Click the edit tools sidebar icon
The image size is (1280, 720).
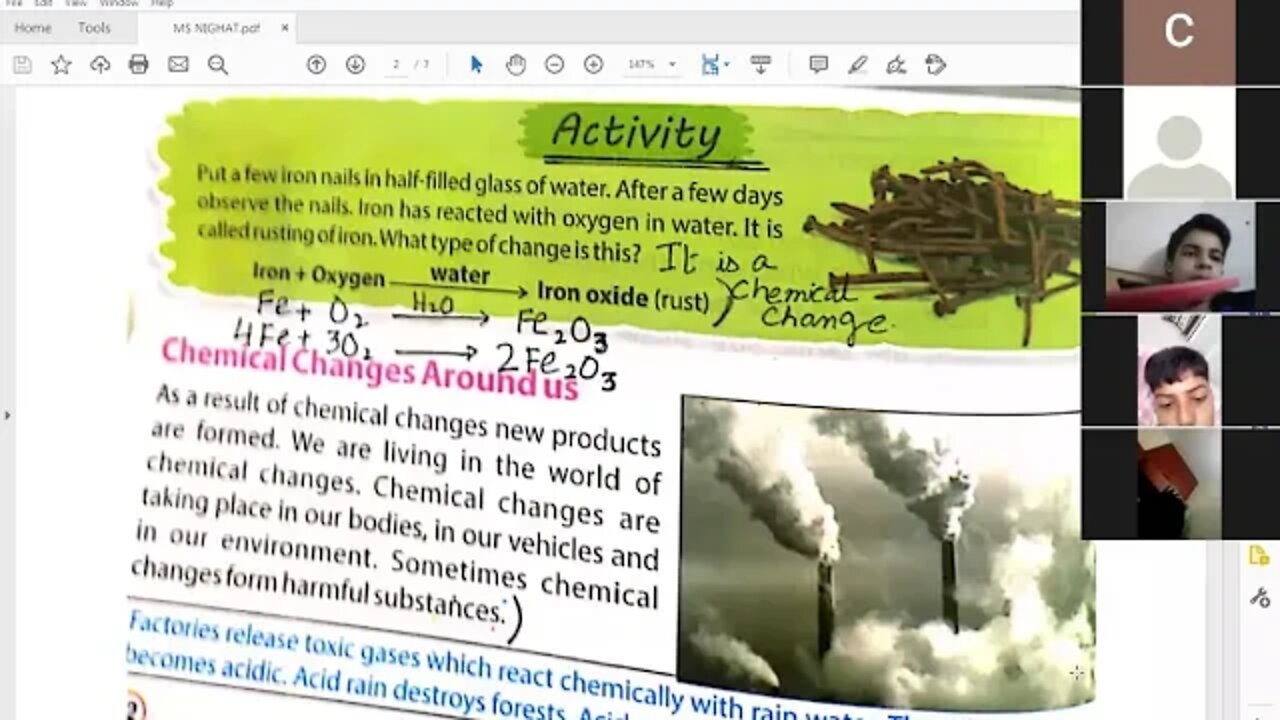[1258, 598]
